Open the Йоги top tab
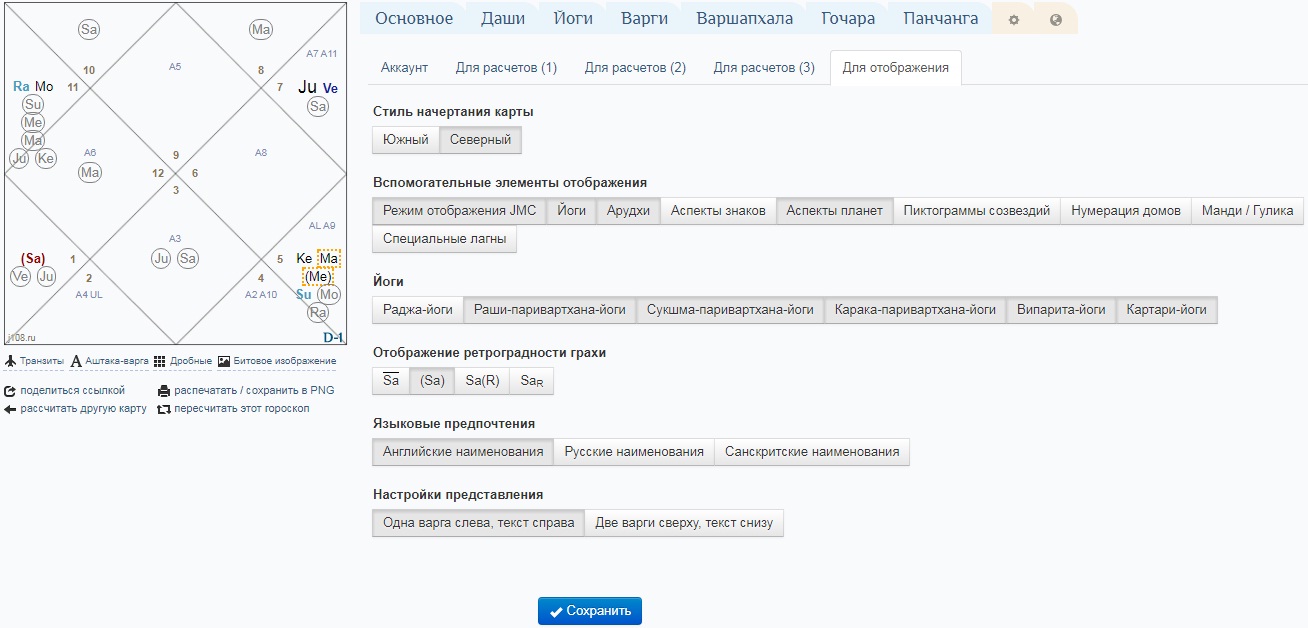 coord(573,18)
